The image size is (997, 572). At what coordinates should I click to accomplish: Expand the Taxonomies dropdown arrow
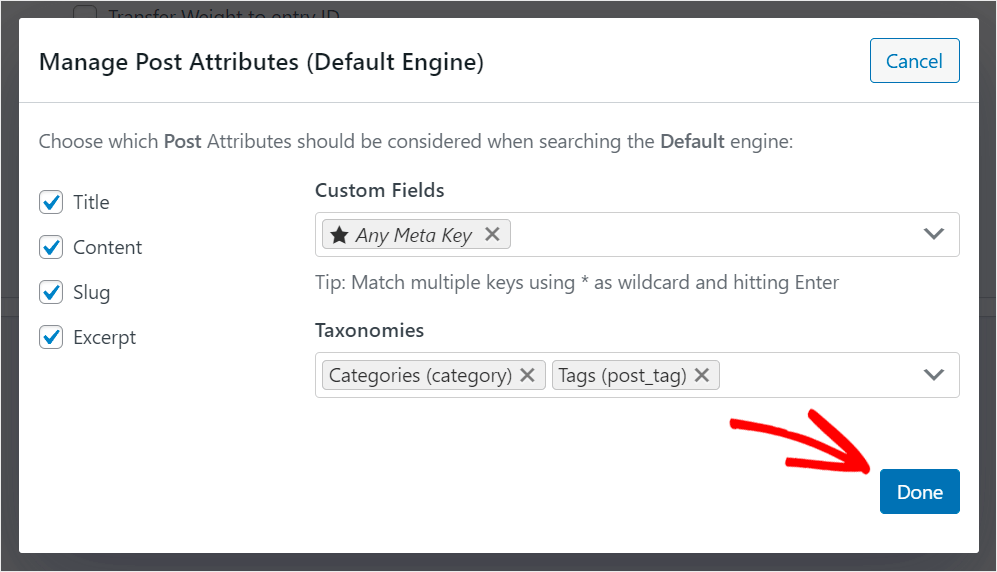pos(933,375)
